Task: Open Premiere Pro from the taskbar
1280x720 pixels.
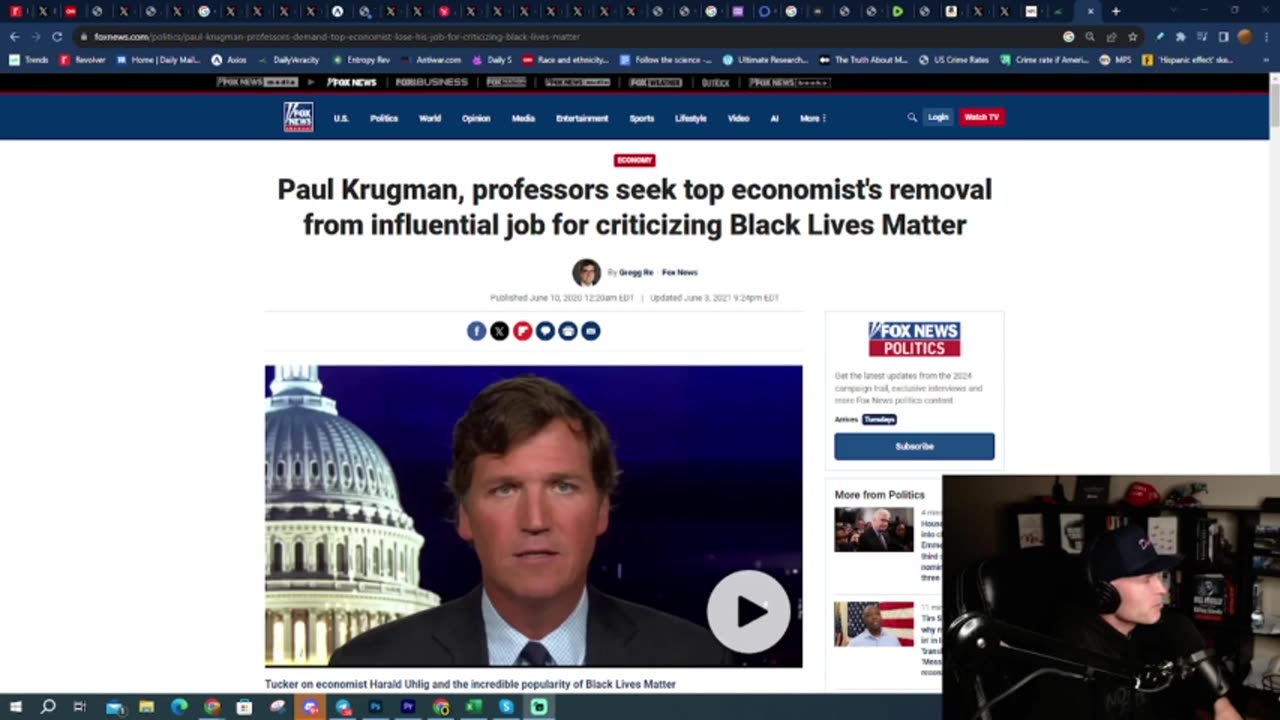Action: pos(408,707)
